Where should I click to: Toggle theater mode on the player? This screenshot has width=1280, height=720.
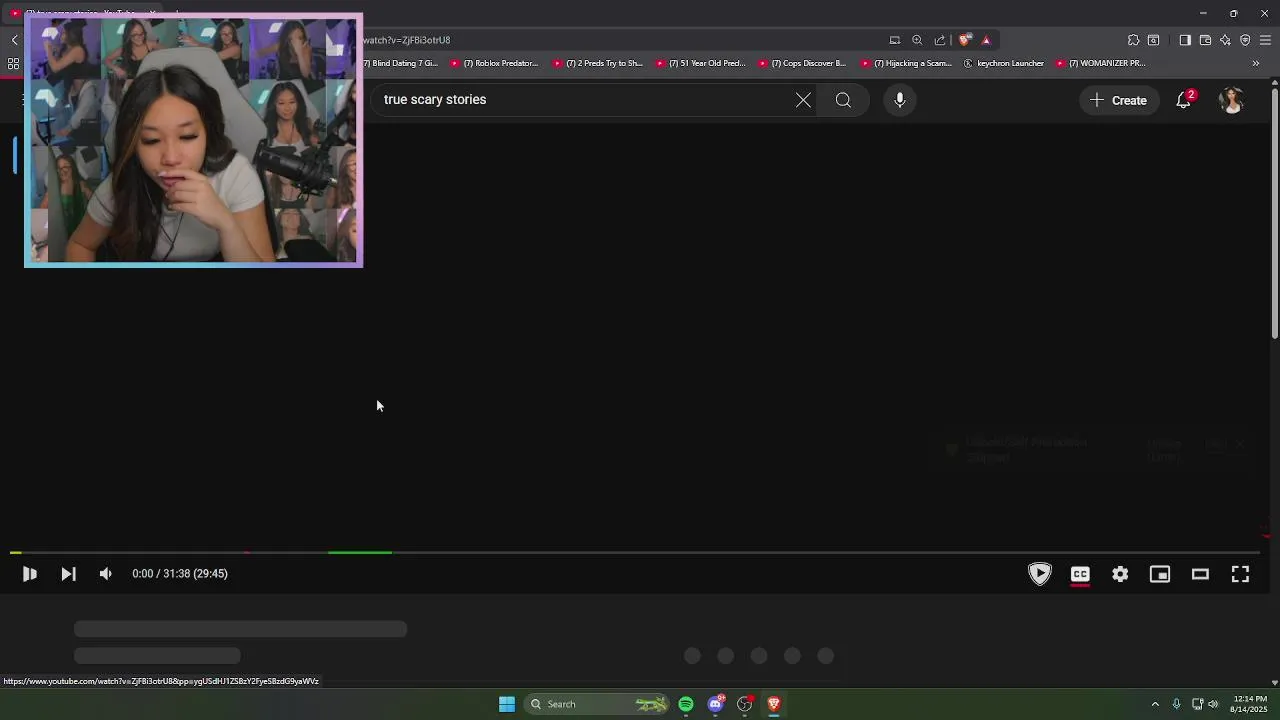[1200, 574]
